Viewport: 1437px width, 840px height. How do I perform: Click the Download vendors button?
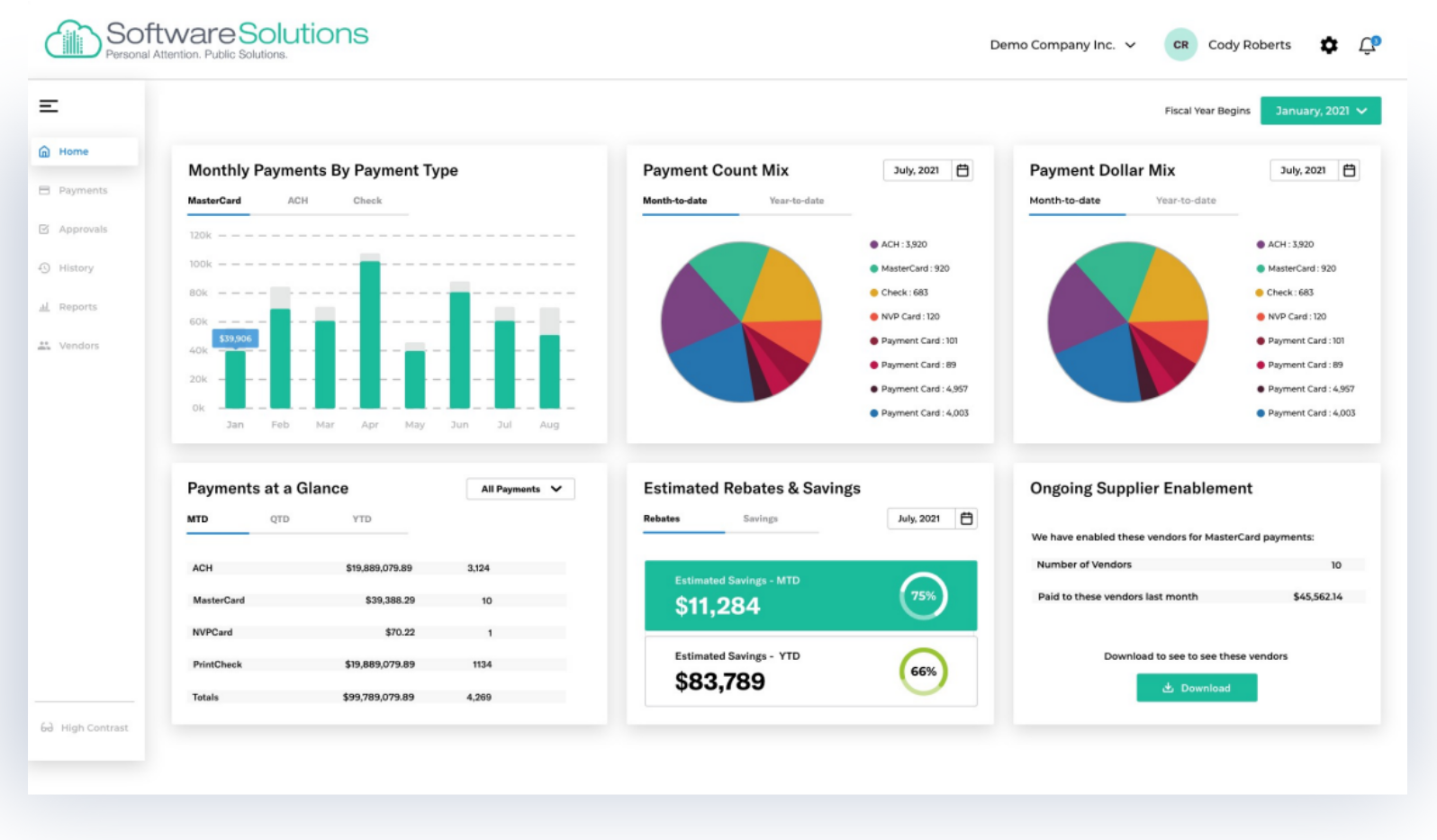point(1197,688)
